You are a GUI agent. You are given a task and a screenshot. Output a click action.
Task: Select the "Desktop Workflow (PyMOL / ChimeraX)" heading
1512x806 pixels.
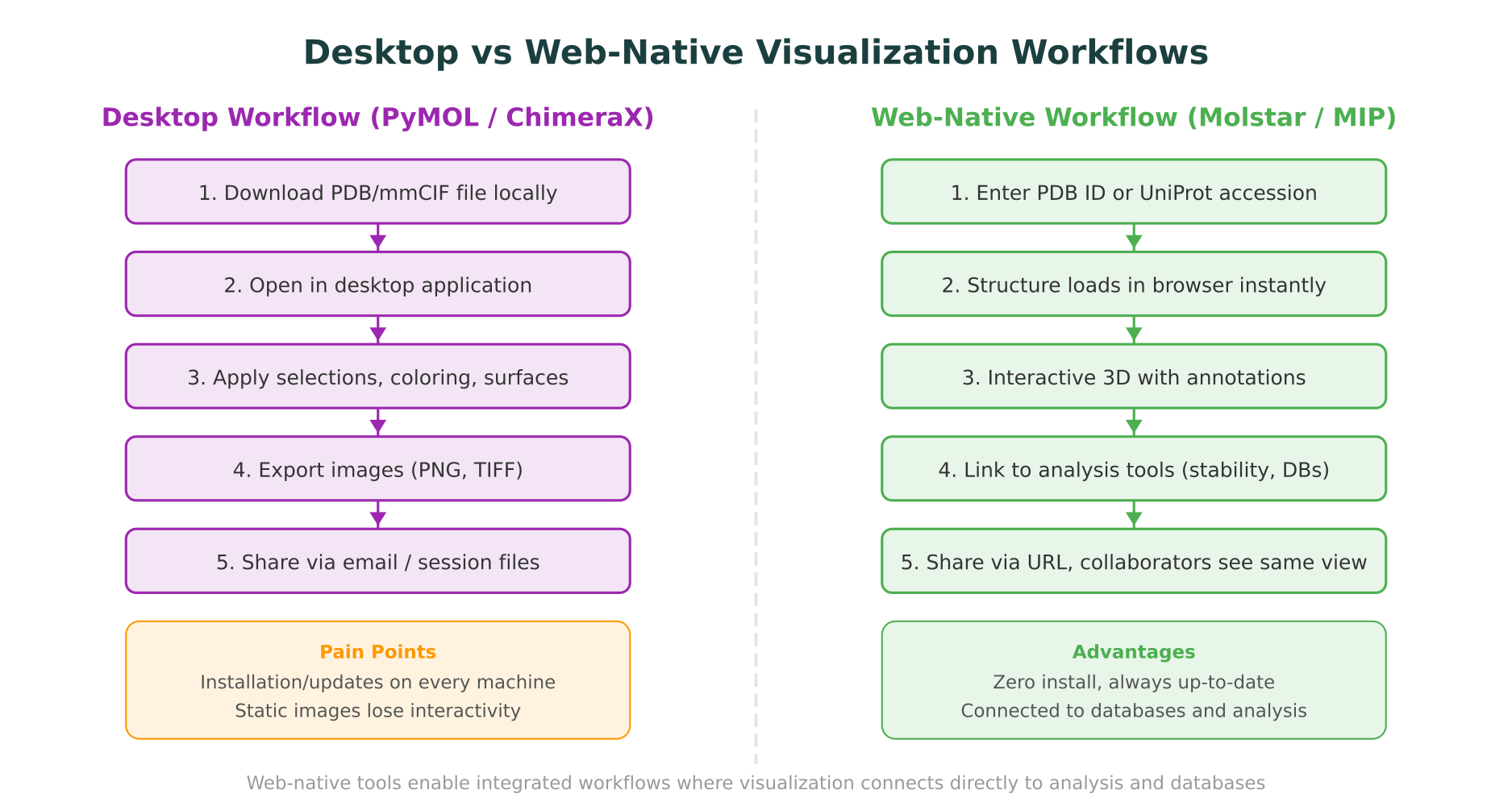pos(377,118)
